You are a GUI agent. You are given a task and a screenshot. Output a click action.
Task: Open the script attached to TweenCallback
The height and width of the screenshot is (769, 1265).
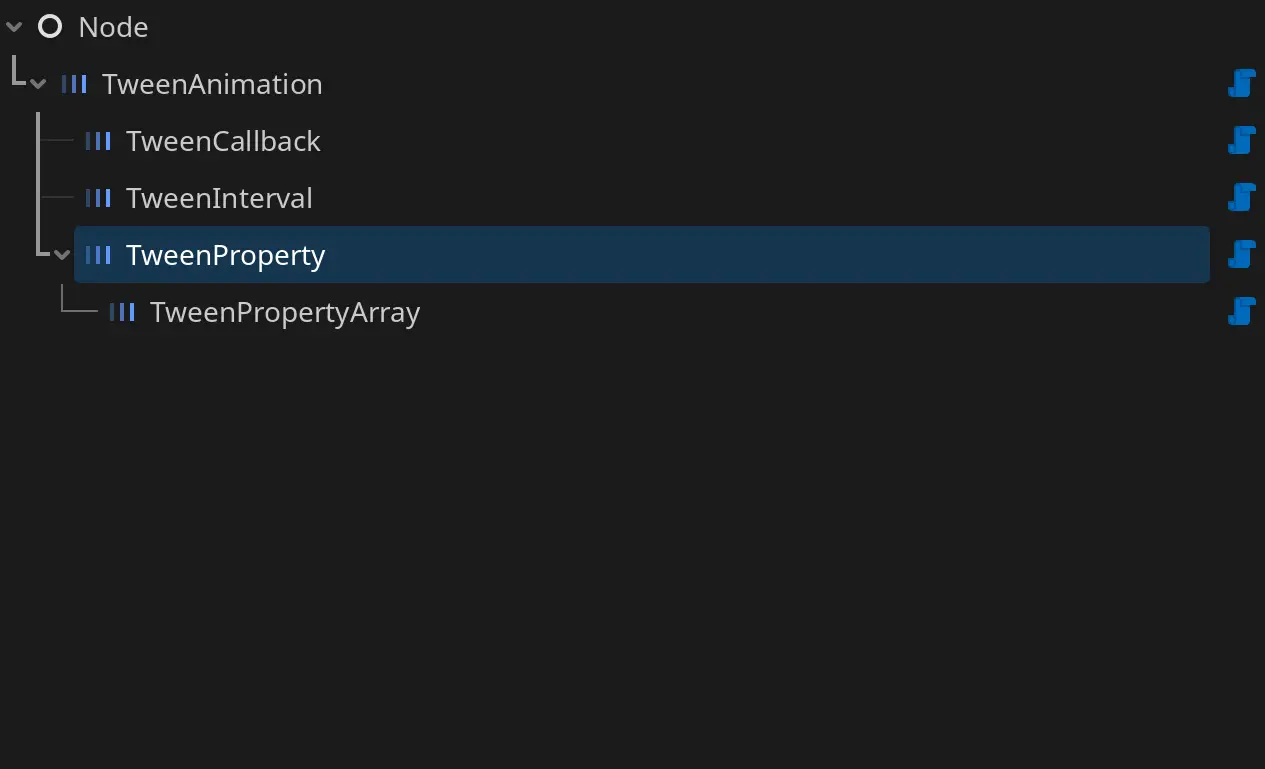[x=1241, y=141]
